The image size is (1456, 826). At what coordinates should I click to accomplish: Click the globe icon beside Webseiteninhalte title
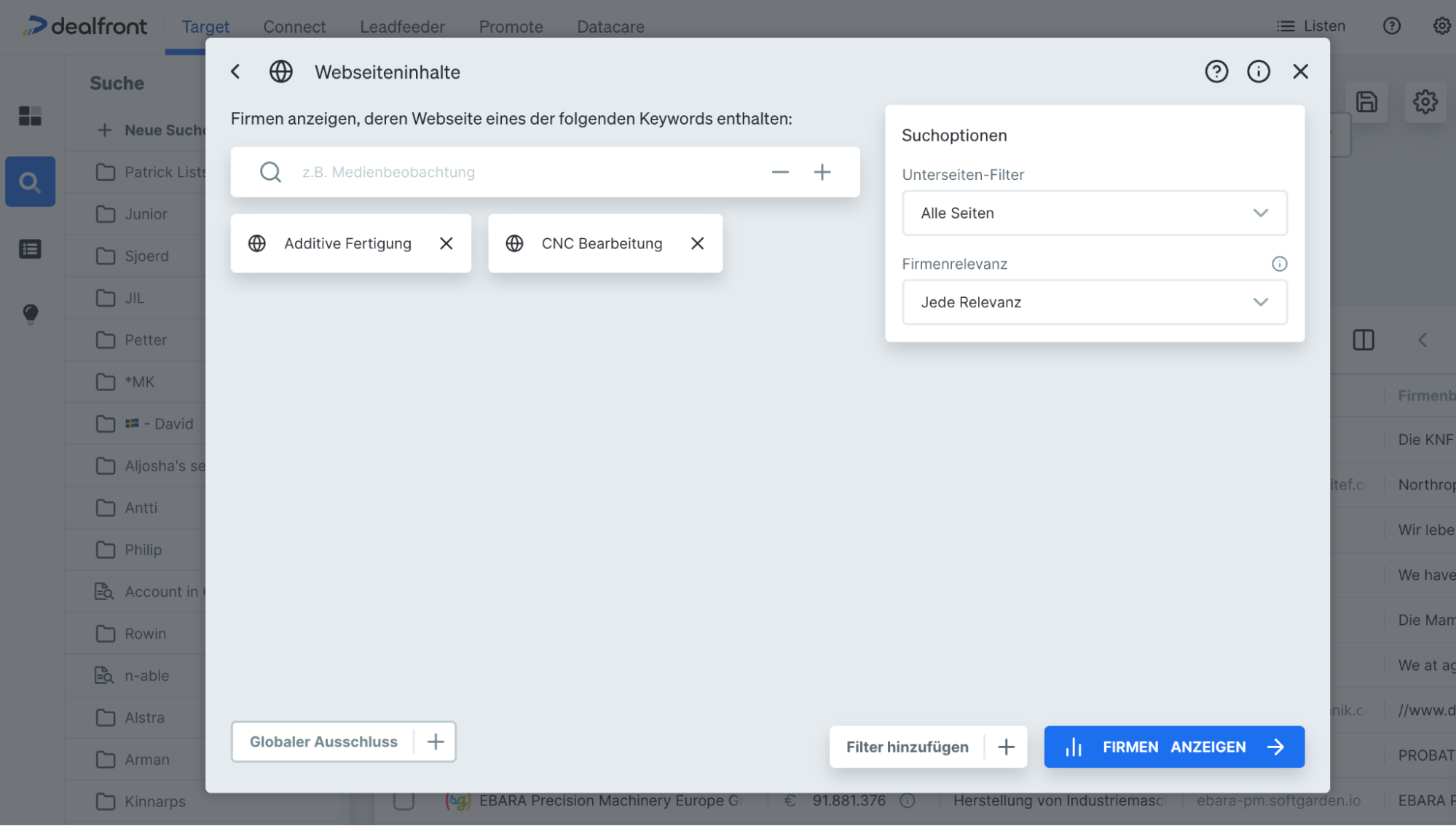(280, 71)
